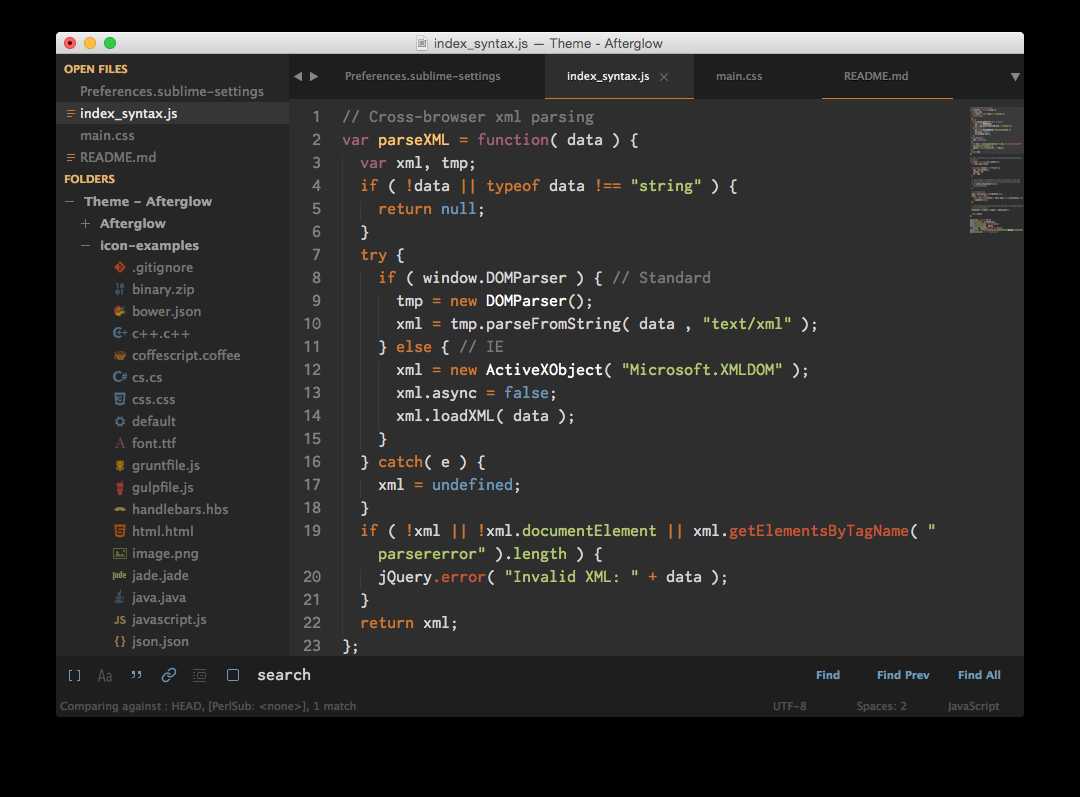This screenshot has width=1080, height=797.
Task: Click the HTML5 icon beside html.html
Action: (120, 531)
